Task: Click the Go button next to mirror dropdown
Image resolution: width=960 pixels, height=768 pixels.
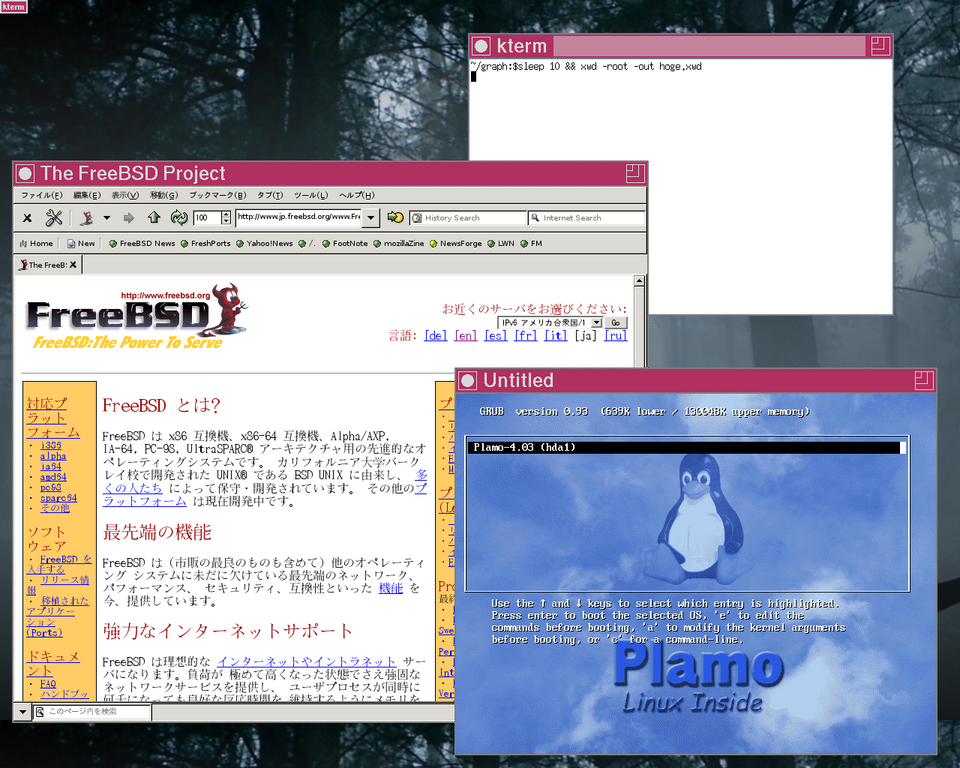Action: [x=616, y=322]
